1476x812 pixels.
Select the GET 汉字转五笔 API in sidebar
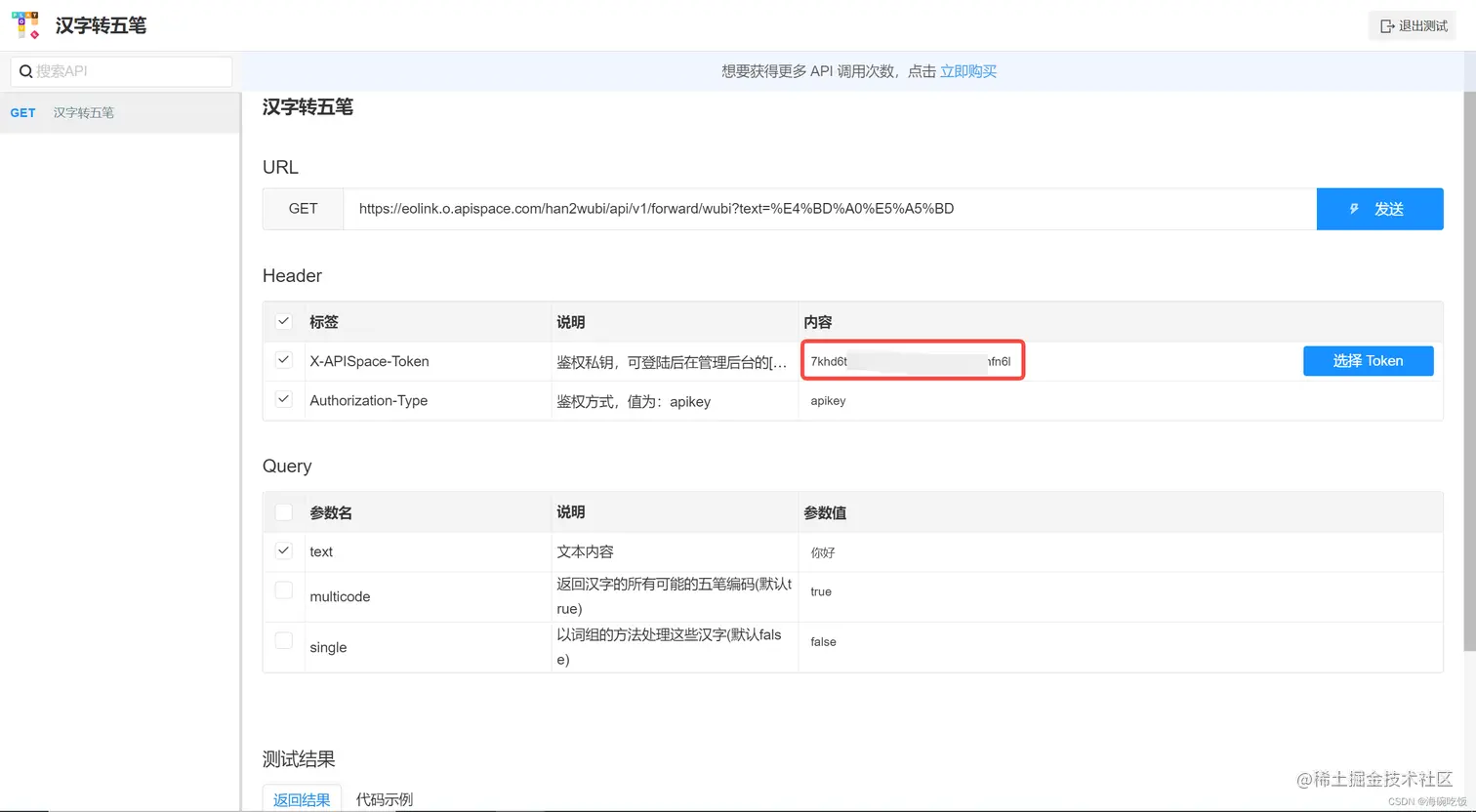coord(119,112)
